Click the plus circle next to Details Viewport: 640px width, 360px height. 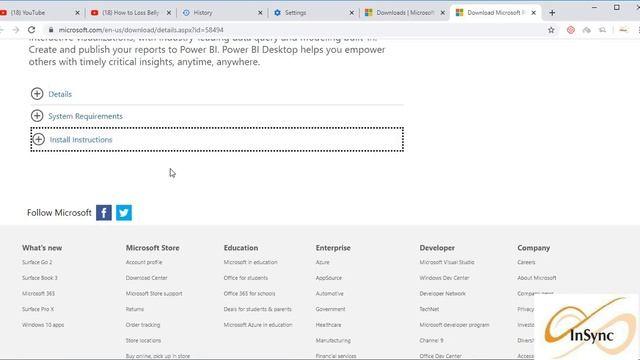(37, 94)
